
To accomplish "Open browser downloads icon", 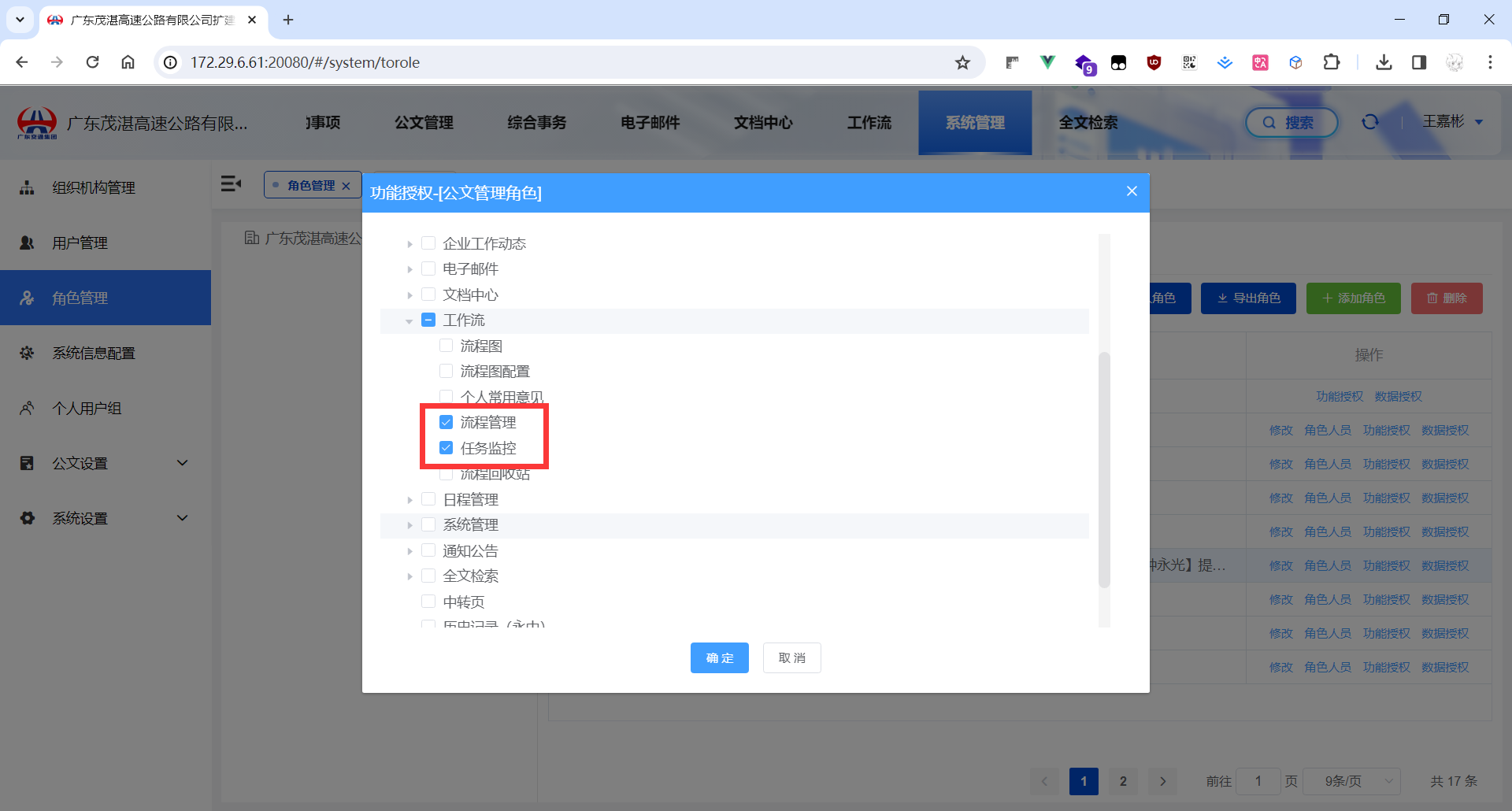I will coord(1384,62).
